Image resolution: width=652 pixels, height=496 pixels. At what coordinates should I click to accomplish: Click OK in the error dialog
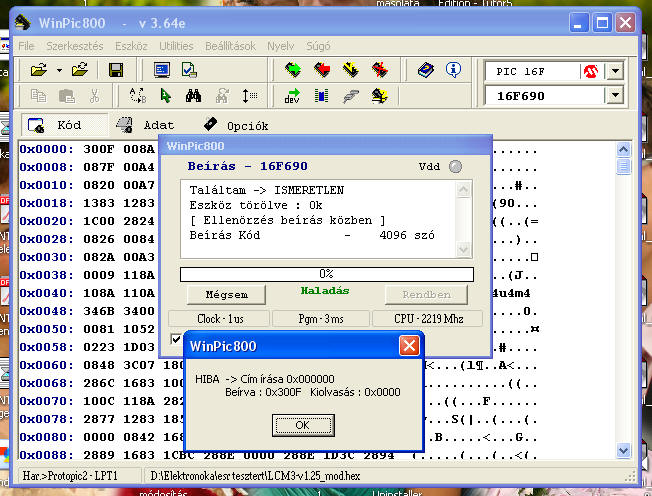click(x=303, y=425)
